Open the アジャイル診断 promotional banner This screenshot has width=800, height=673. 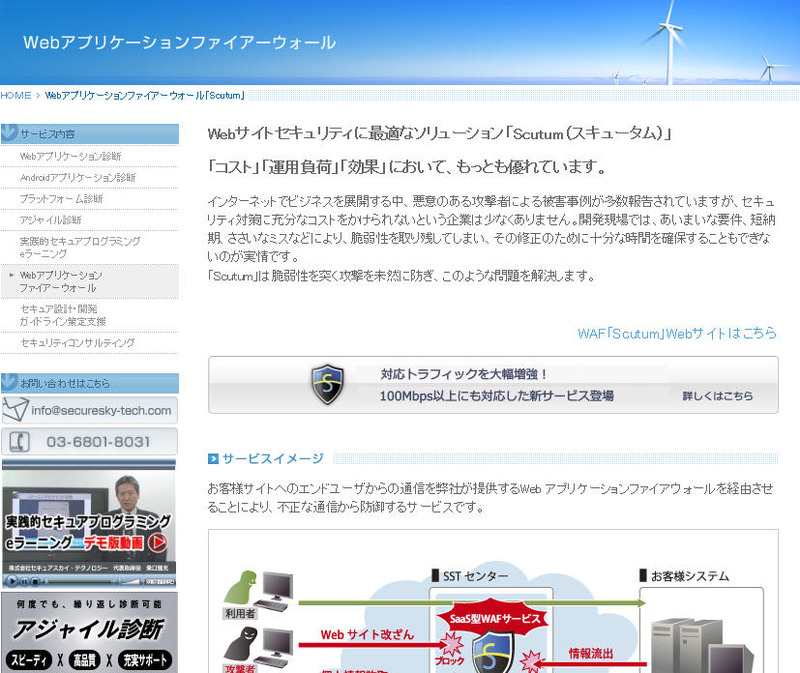coord(90,634)
